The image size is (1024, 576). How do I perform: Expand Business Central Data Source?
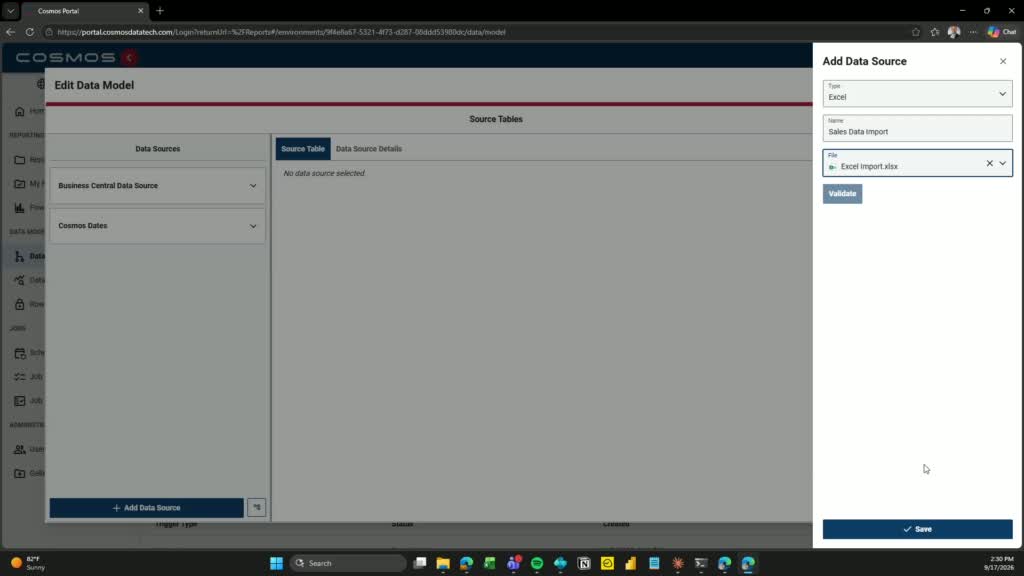click(157, 185)
